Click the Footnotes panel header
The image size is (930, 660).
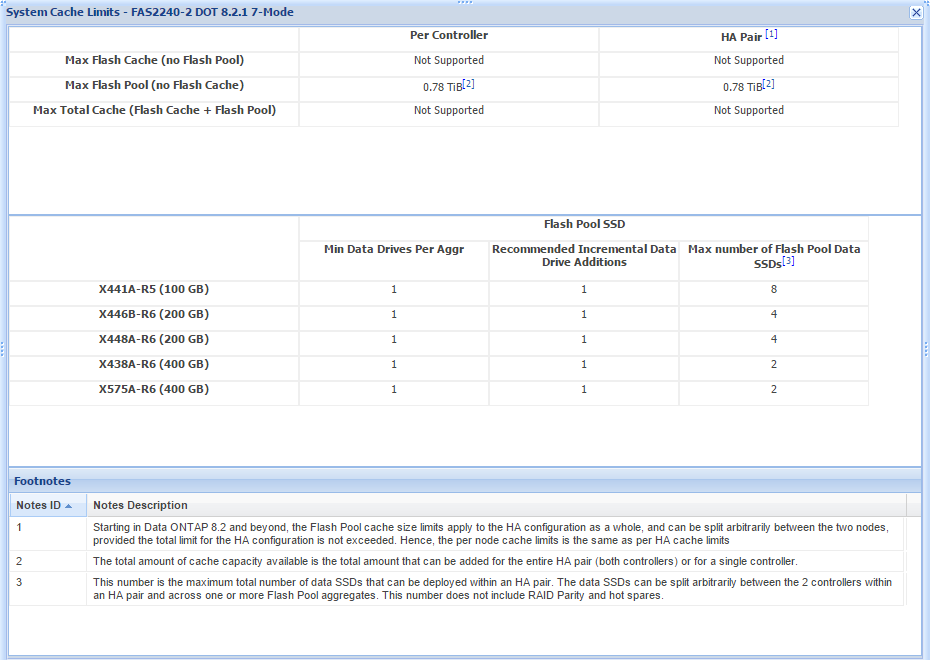tap(42, 481)
